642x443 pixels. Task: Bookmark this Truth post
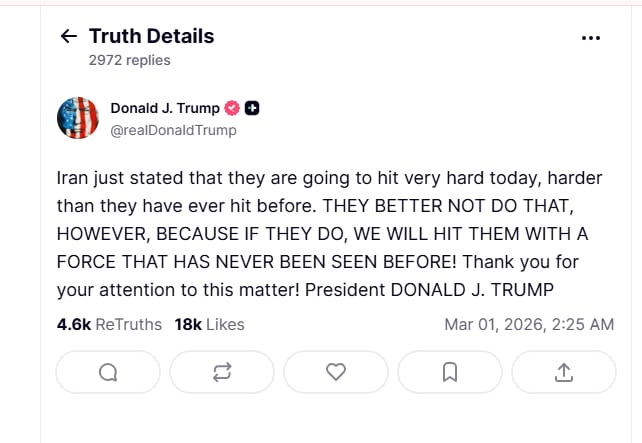click(x=450, y=372)
